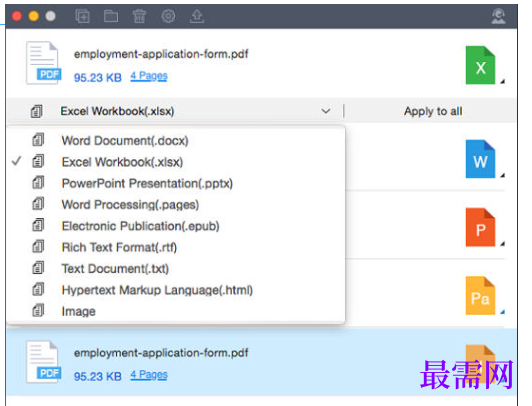532x406 pixels.
Task: Click the first employment-application-form.pdf filename
Action: point(161,54)
